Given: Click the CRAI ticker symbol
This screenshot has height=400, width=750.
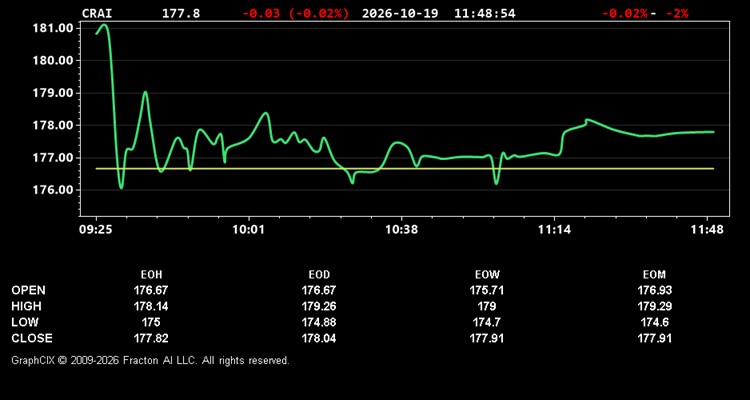Looking at the screenshot, I should tap(97, 13).
